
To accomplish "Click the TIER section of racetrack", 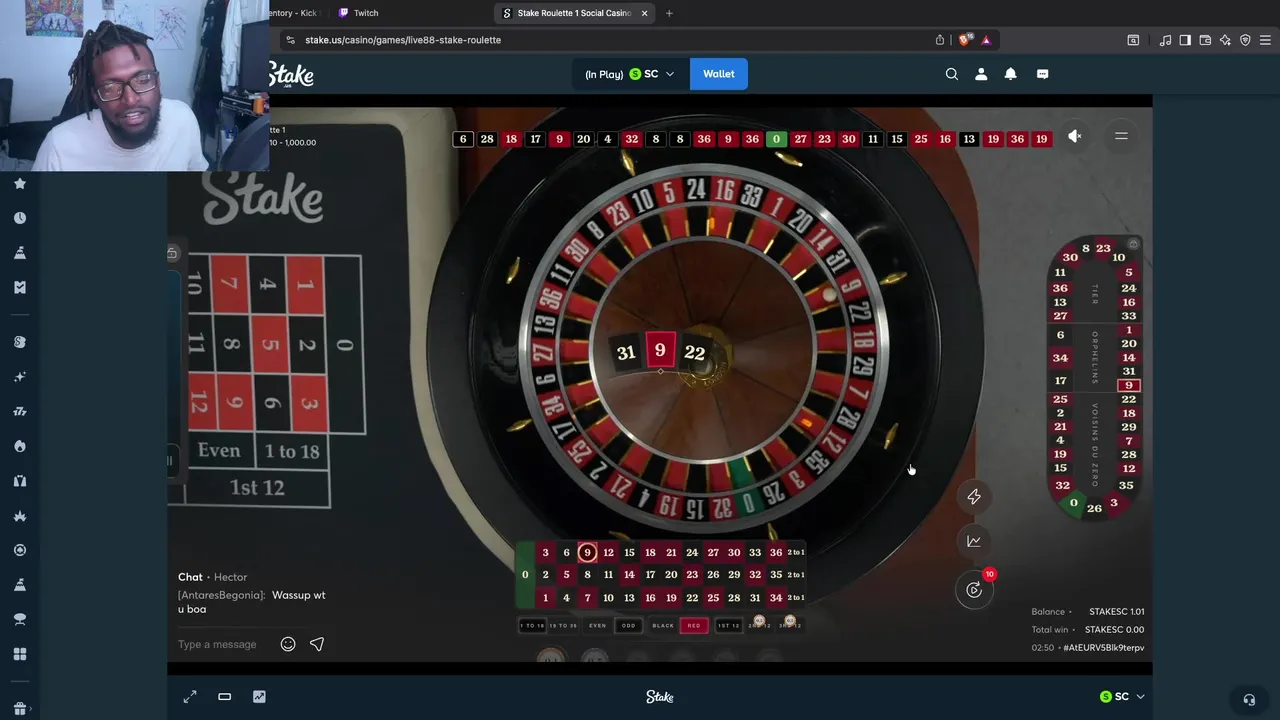I will click(x=1095, y=293).
